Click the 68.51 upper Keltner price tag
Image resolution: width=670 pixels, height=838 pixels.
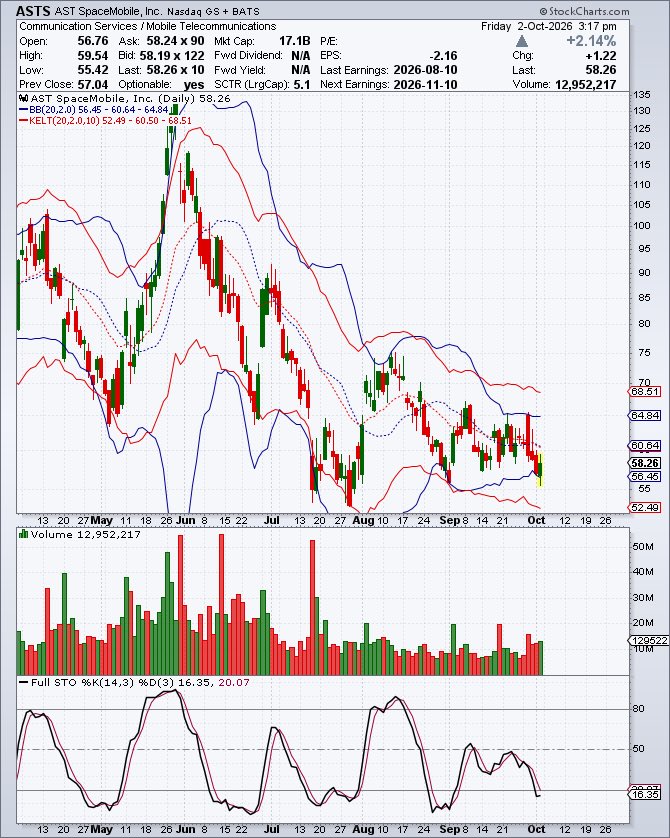pyautogui.click(x=645, y=392)
